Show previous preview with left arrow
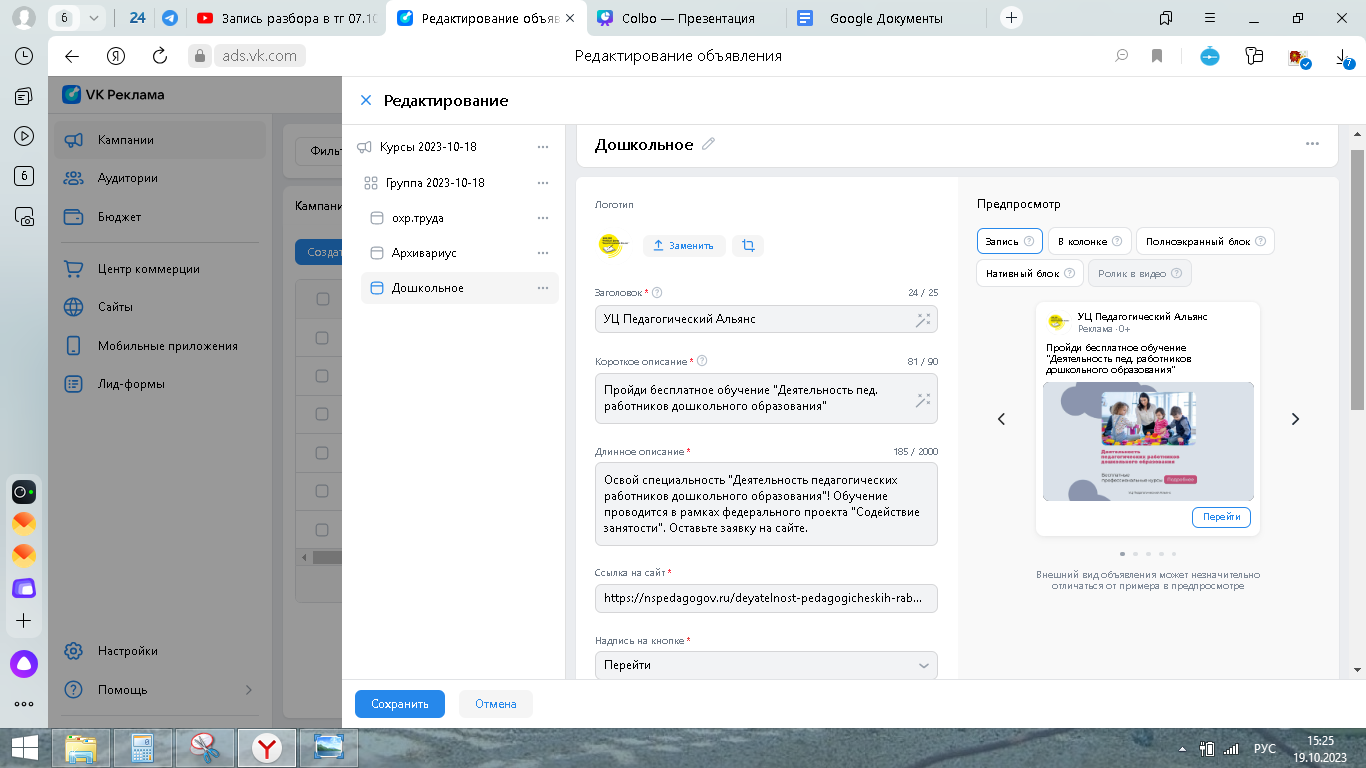The height and width of the screenshot is (768, 1366). [x=1001, y=419]
